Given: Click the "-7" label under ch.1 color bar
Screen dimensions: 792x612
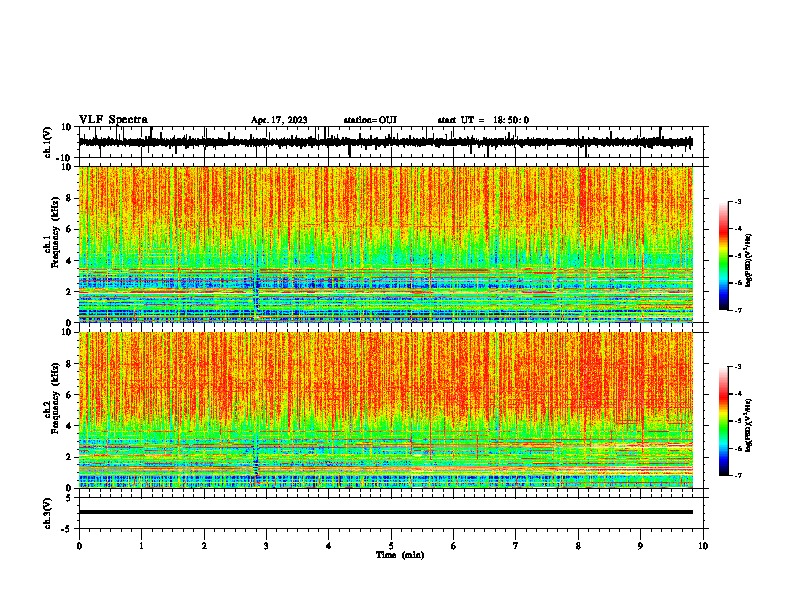Looking at the screenshot, I should [x=738, y=311].
